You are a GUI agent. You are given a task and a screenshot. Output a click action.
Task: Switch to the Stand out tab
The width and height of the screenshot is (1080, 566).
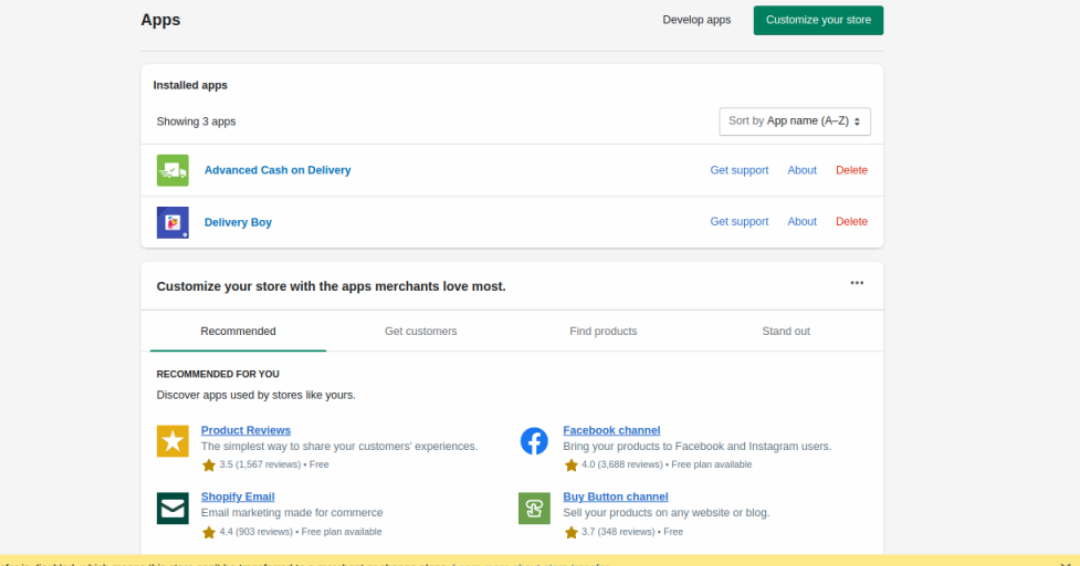pyautogui.click(x=786, y=331)
